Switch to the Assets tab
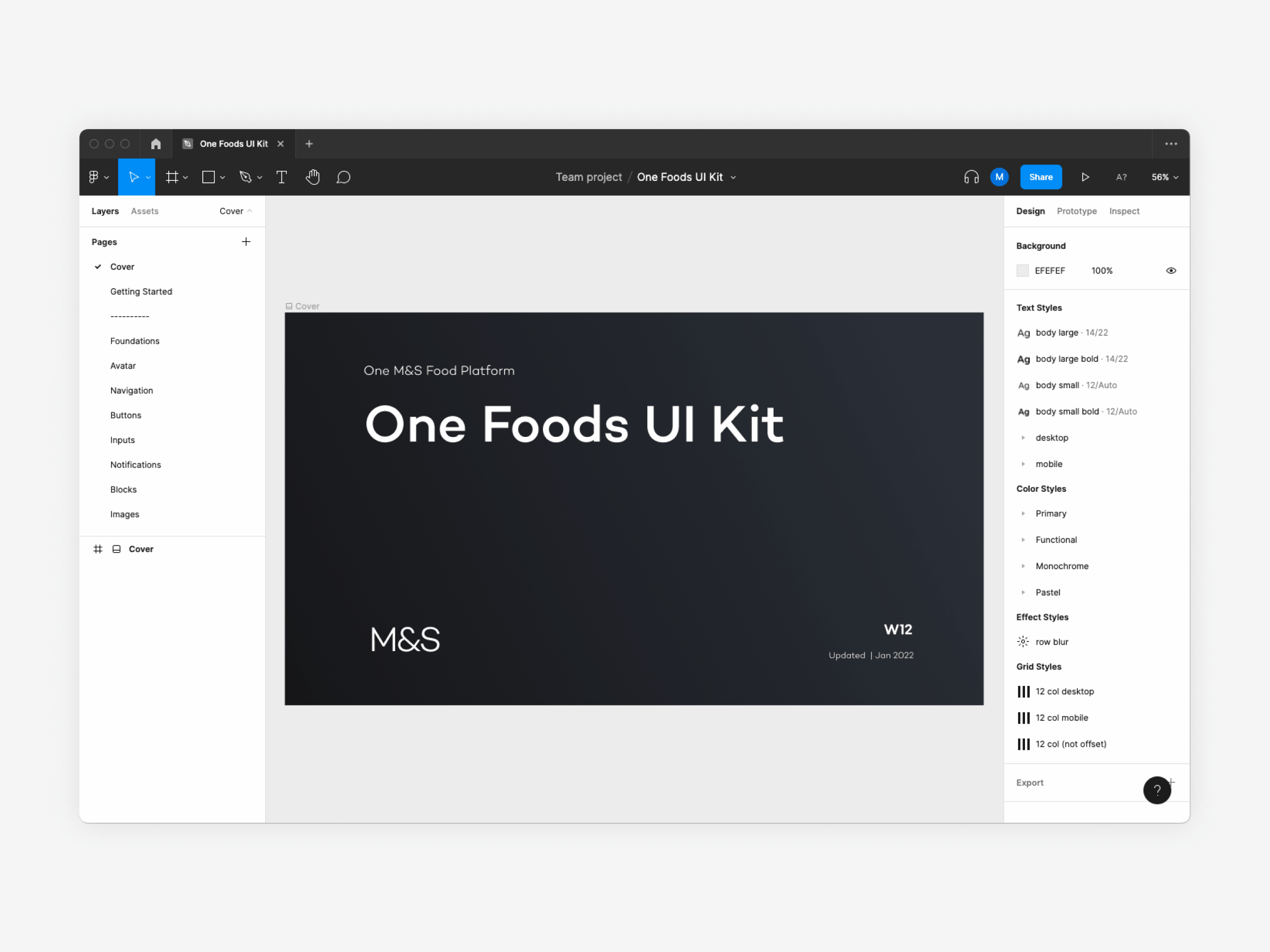 (x=144, y=210)
